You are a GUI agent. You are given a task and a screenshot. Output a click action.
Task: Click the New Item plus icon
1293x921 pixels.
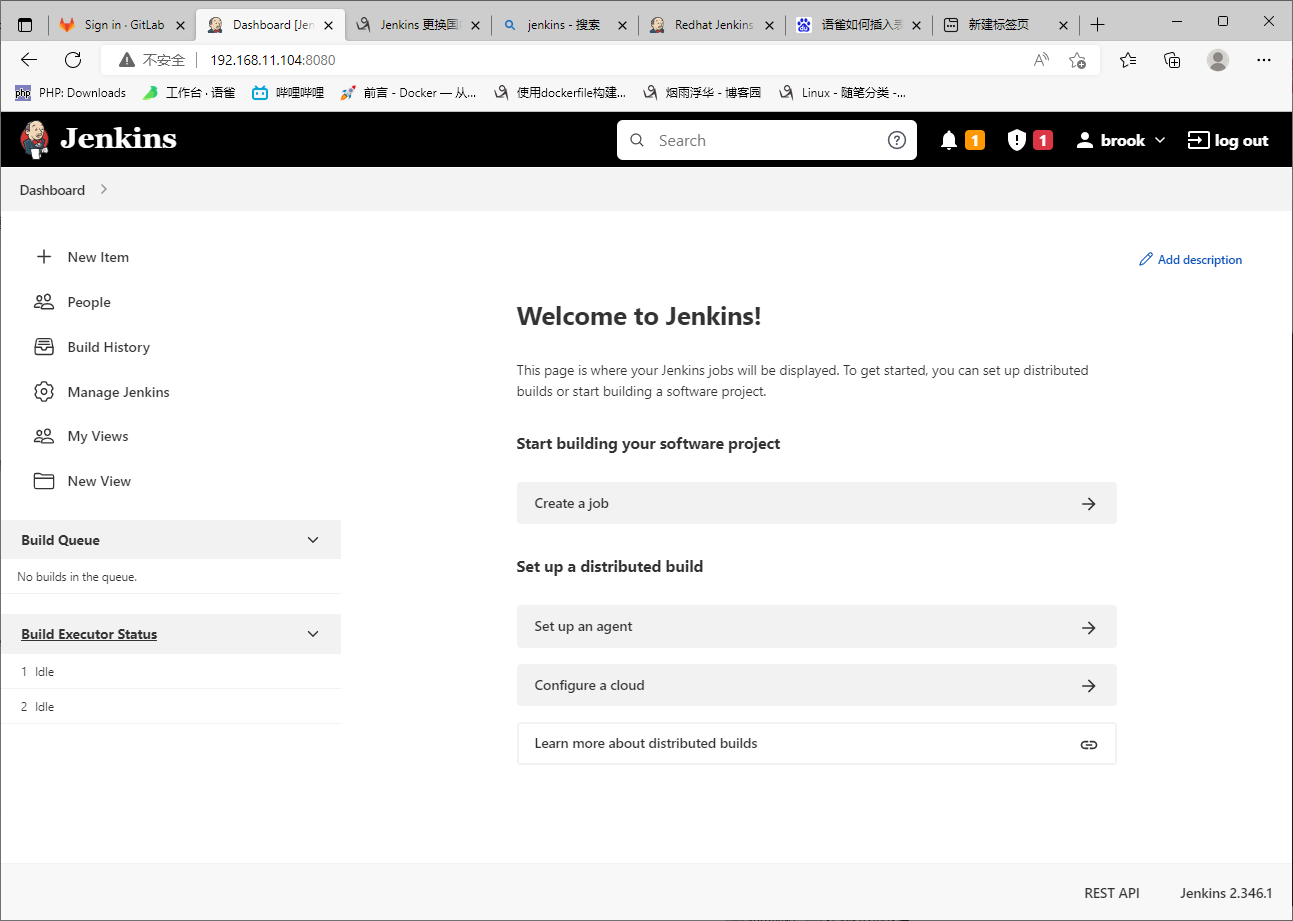43,257
